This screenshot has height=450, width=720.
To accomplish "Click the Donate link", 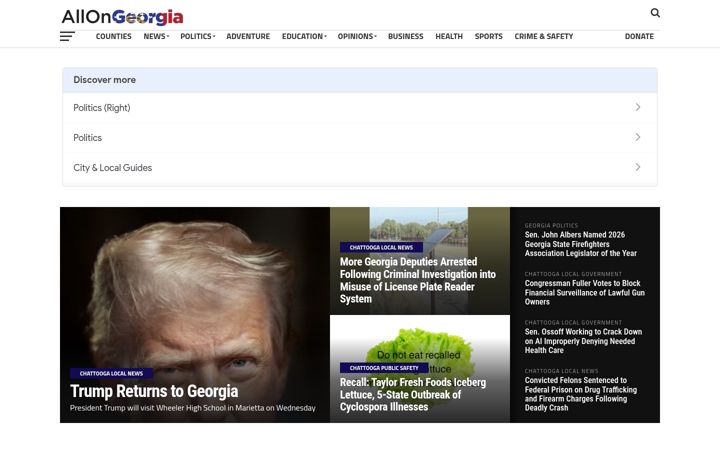I will coord(639,36).
